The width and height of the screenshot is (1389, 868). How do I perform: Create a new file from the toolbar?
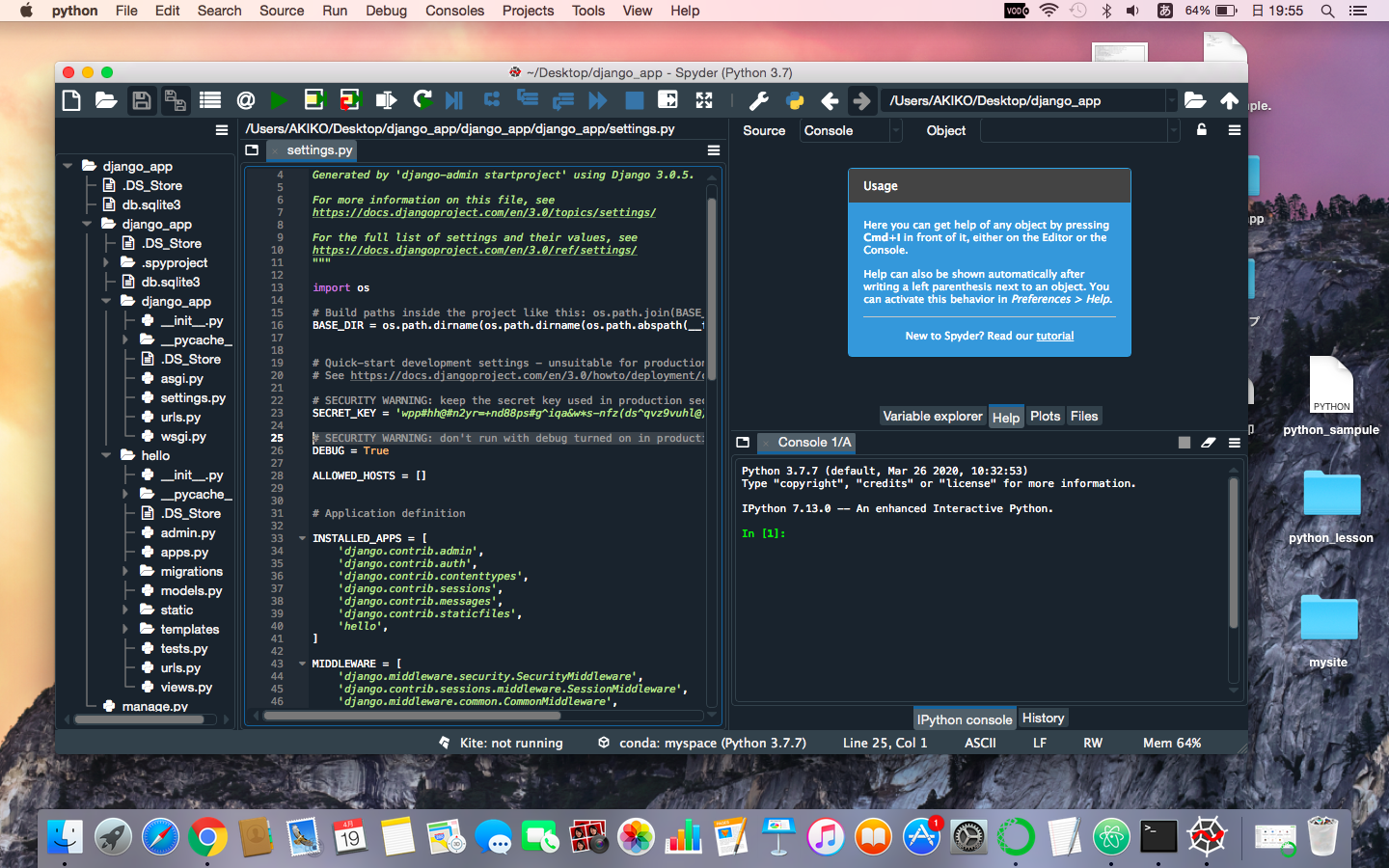(x=71, y=99)
